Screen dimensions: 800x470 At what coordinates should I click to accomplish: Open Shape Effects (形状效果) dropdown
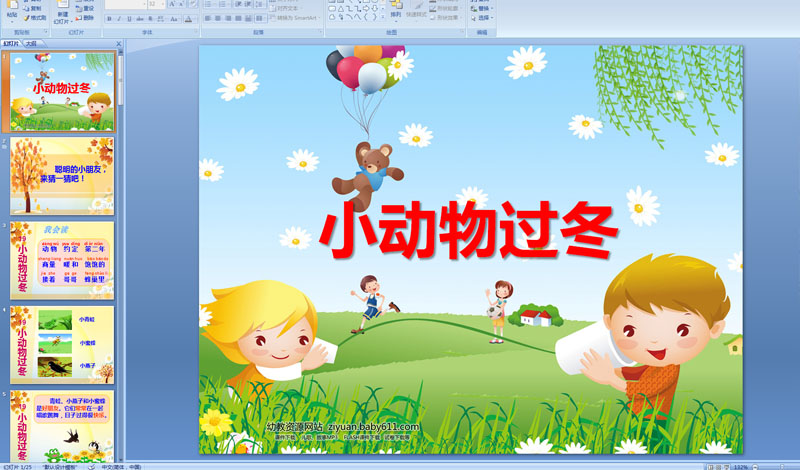[445, 17]
